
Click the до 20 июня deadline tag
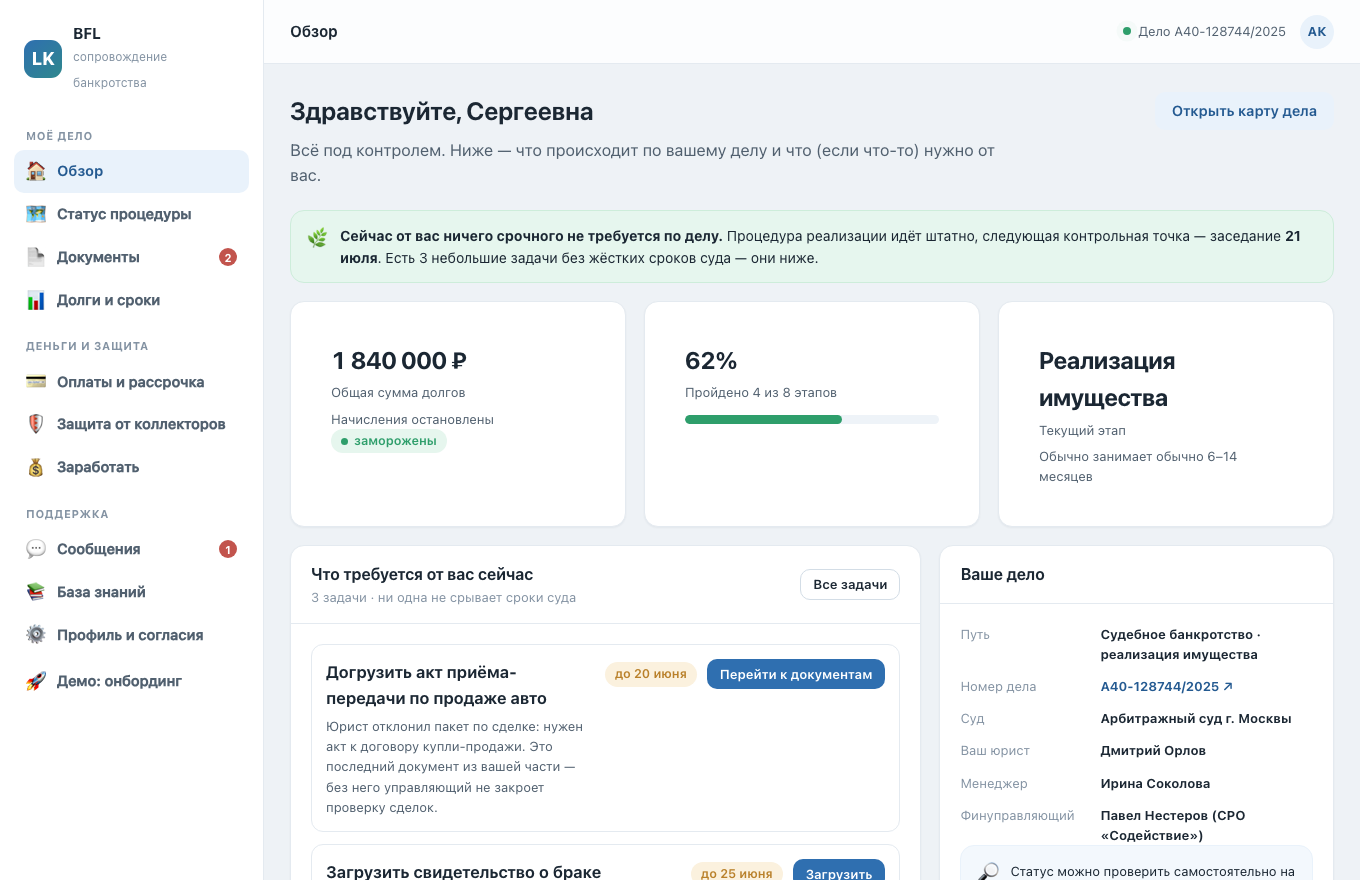[650, 674]
